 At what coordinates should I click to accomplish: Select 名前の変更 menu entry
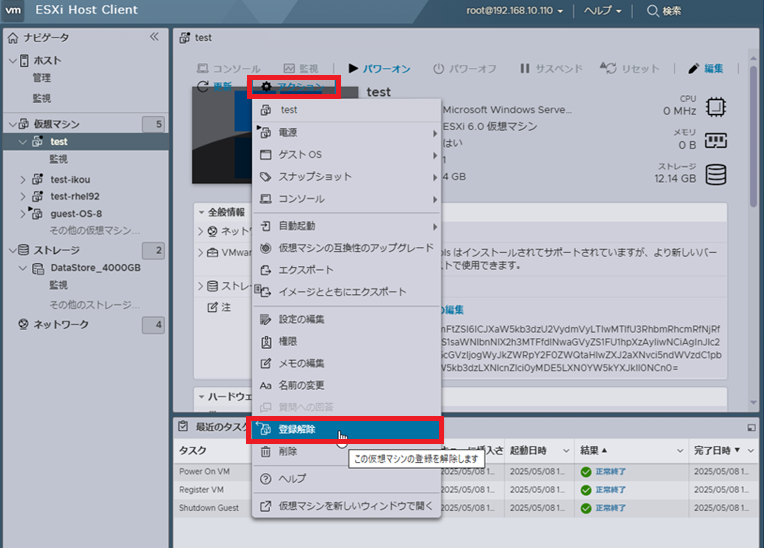tap(346, 385)
